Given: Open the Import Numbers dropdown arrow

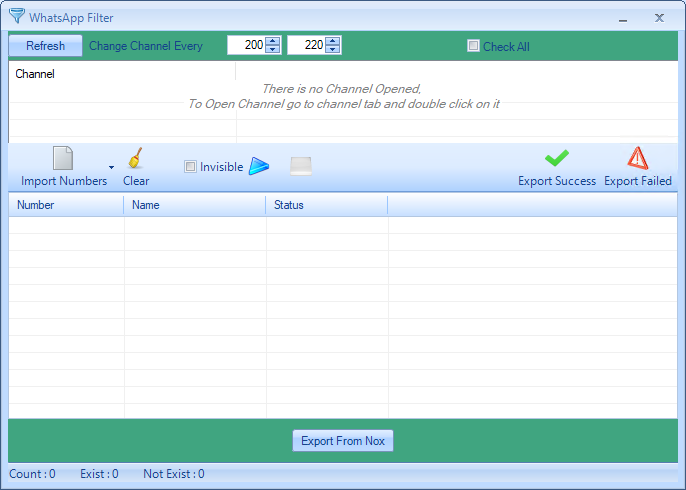Looking at the screenshot, I should (112, 167).
